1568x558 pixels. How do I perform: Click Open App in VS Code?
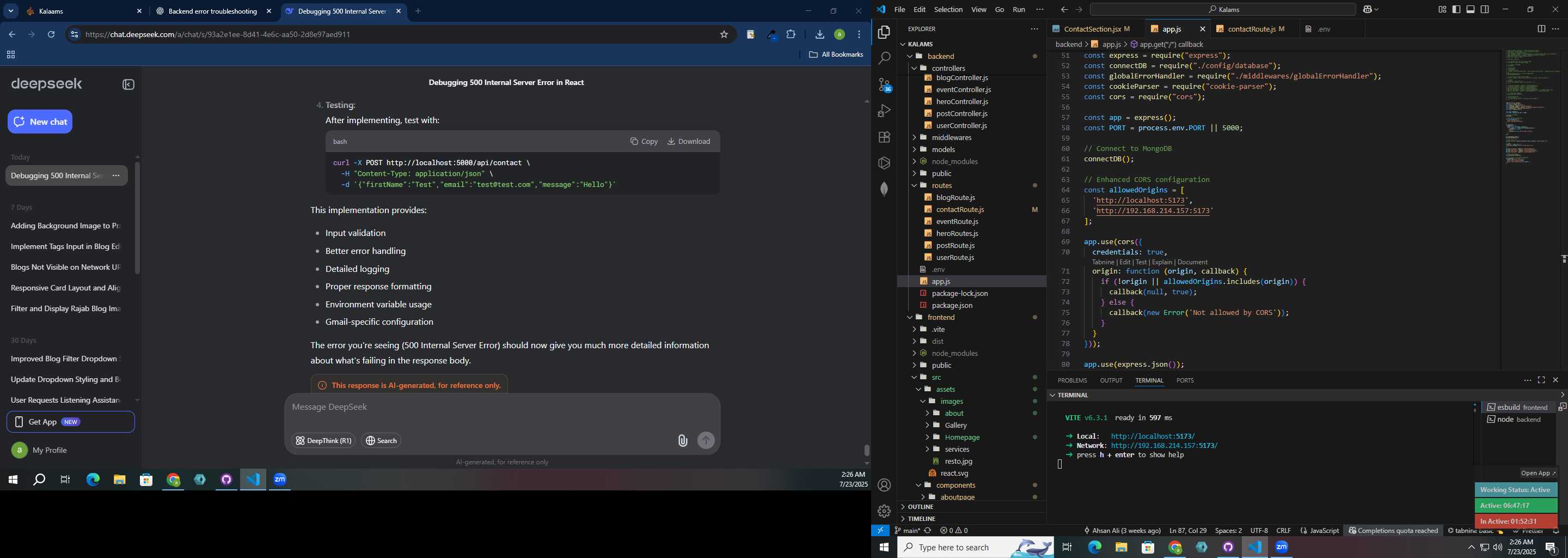point(1538,474)
